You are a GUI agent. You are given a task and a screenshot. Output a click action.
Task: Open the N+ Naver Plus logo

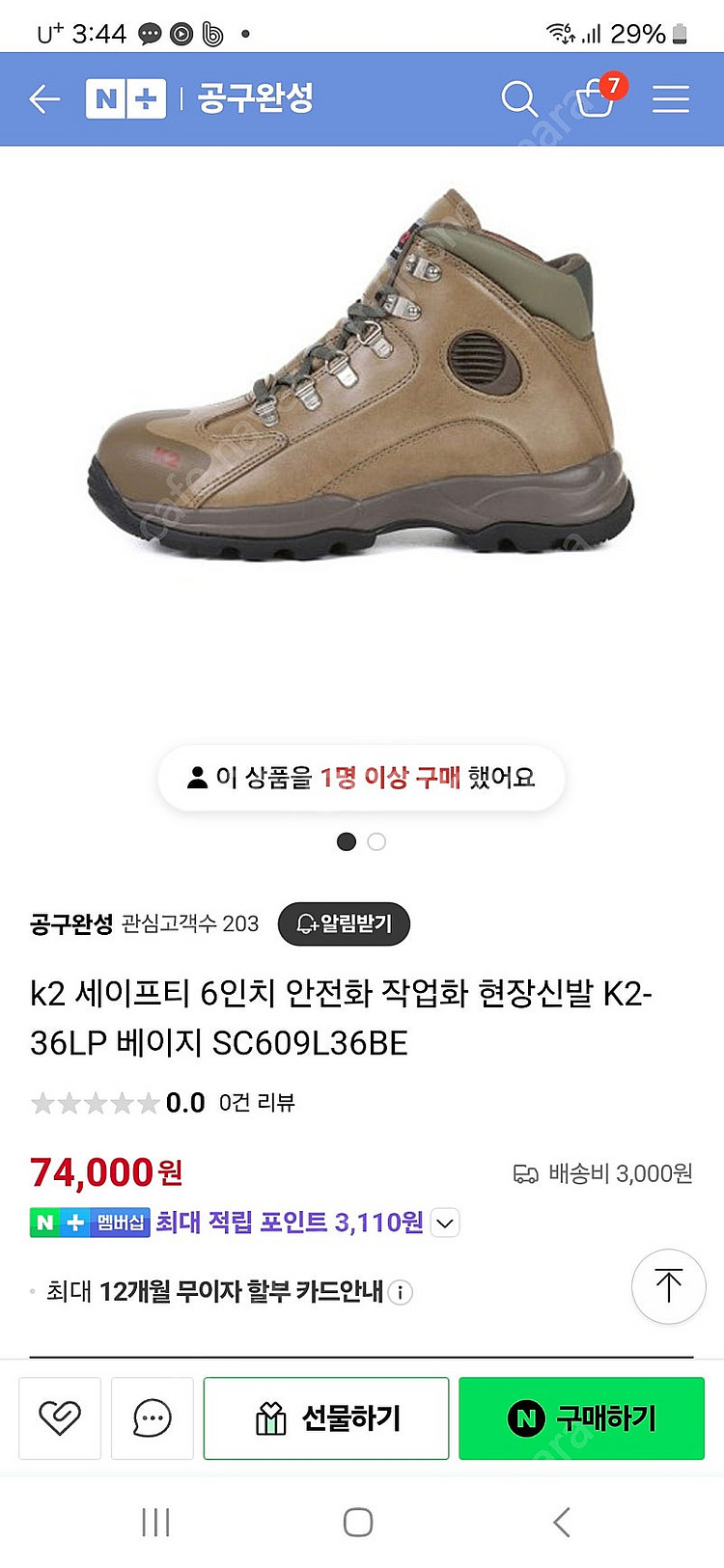click(125, 98)
